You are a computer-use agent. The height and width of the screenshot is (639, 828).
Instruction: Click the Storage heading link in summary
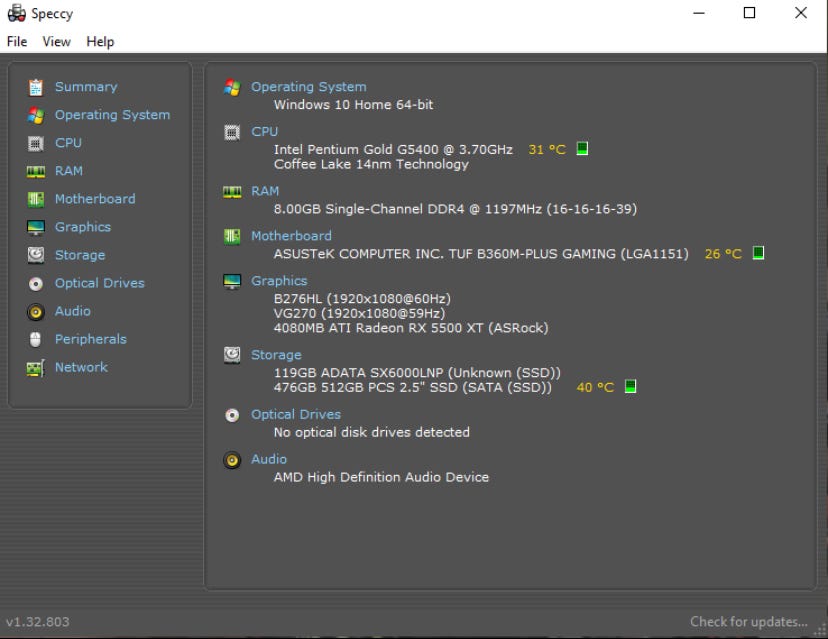pyautogui.click(x=276, y=355)
